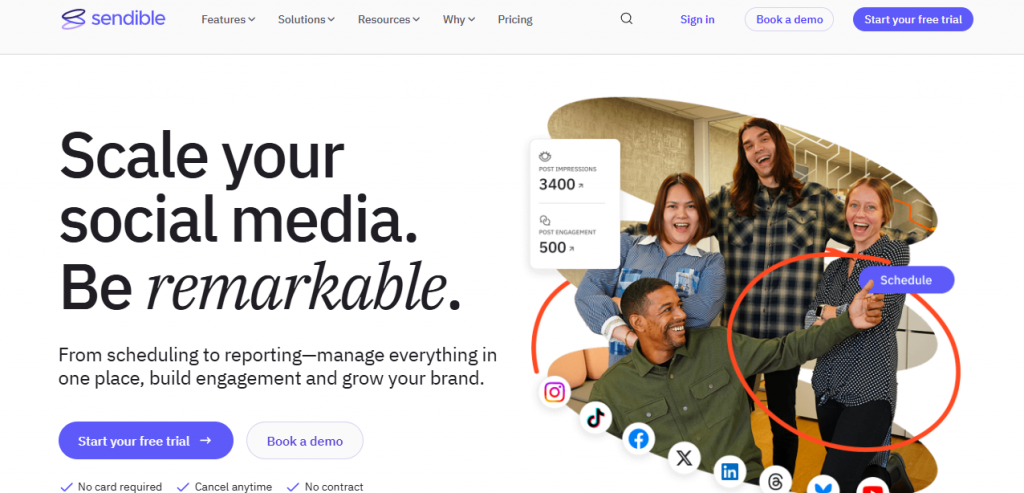This screenshot has height=493, width=1024.
Task: Click Book a demo in header
Action: pos(789,20)
